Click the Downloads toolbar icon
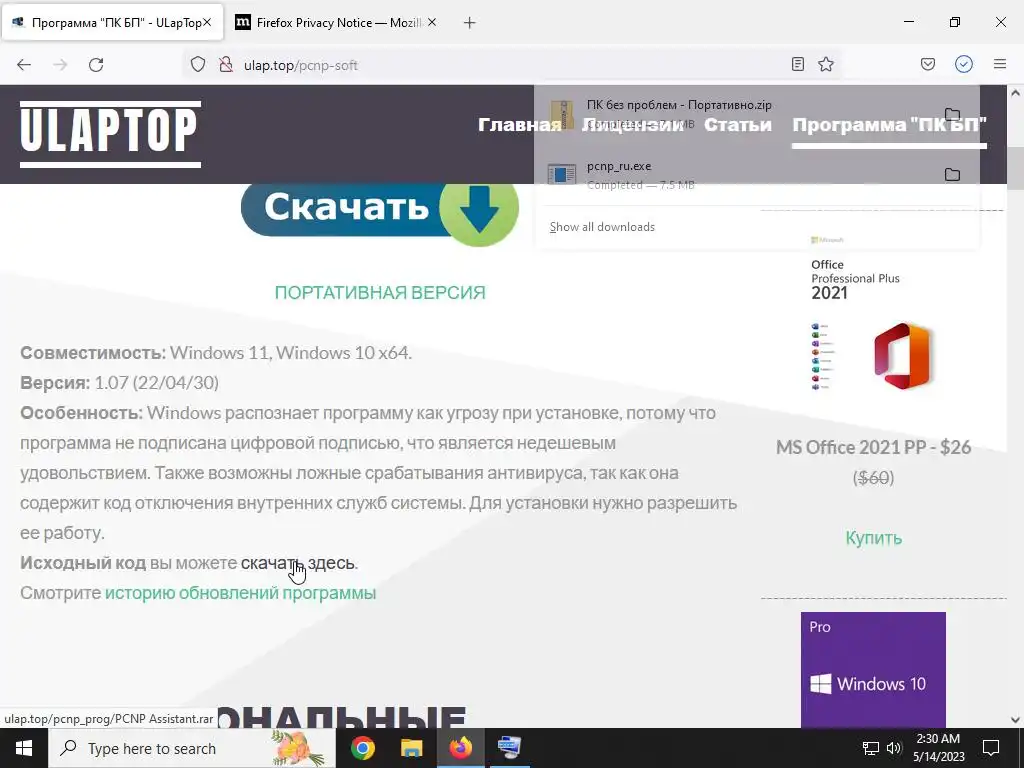Image resolution: width=1024 pixels, height=768 pixels. click(964, 64)
